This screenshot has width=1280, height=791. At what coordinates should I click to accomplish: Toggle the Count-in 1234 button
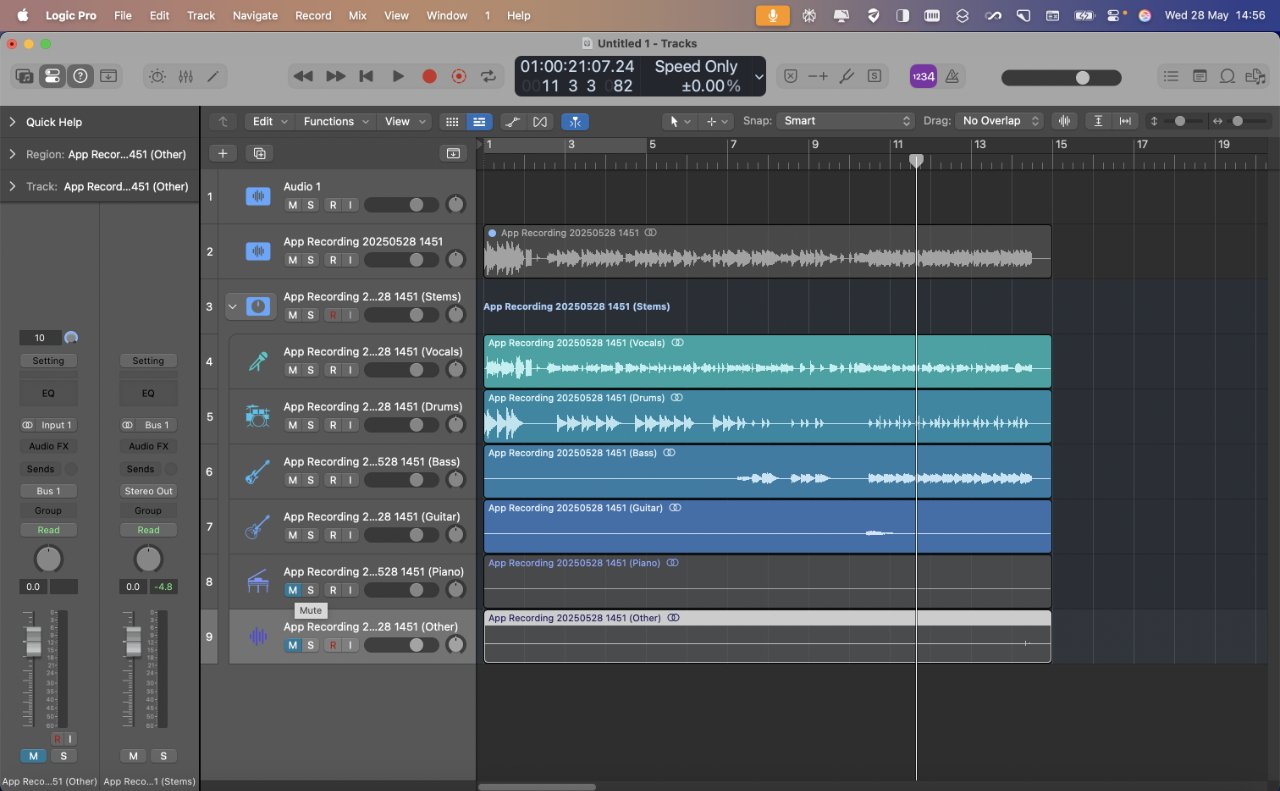coord(923,76)
